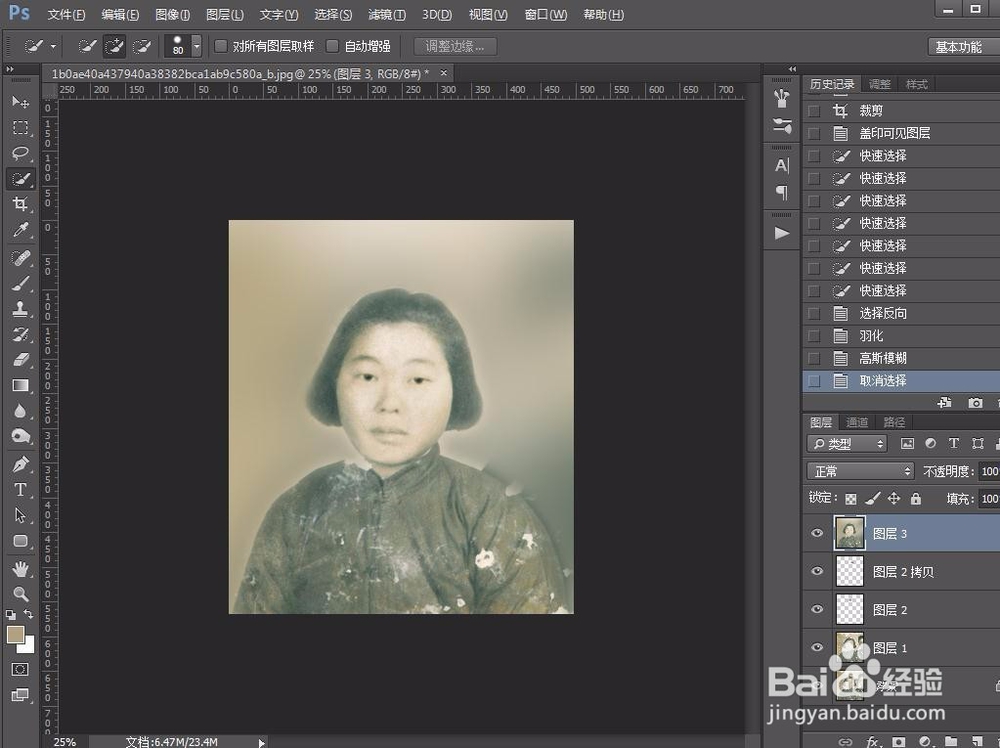Open the Paragraph panel icon

click(x=782, y=193)
